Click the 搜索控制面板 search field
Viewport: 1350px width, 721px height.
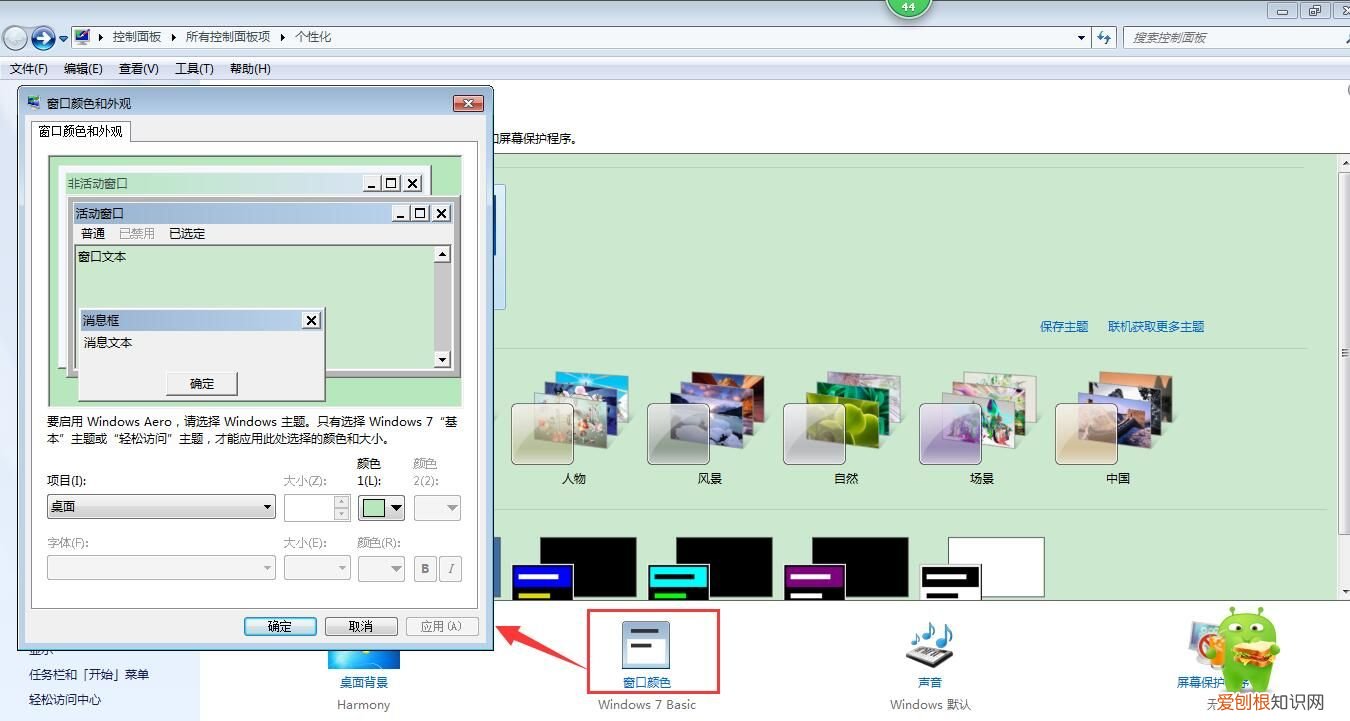(1230, 38)
